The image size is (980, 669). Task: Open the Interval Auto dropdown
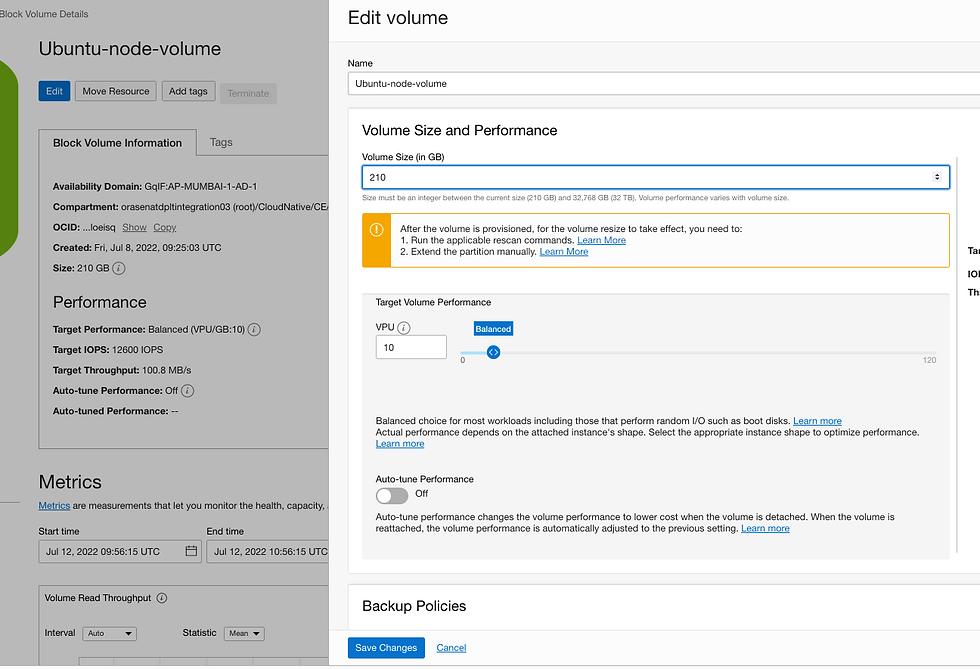click(110, 634)
